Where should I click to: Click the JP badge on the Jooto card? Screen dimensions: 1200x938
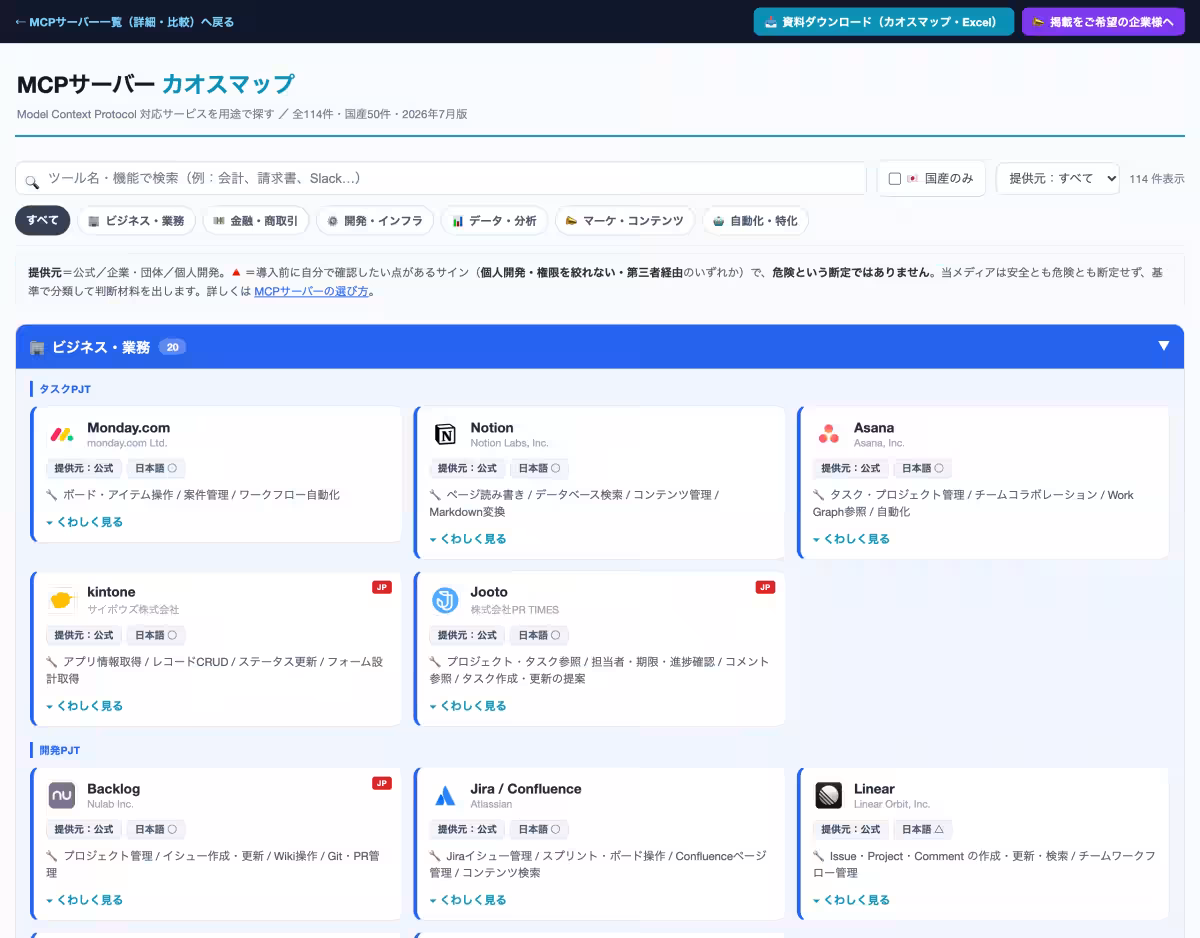765,587
